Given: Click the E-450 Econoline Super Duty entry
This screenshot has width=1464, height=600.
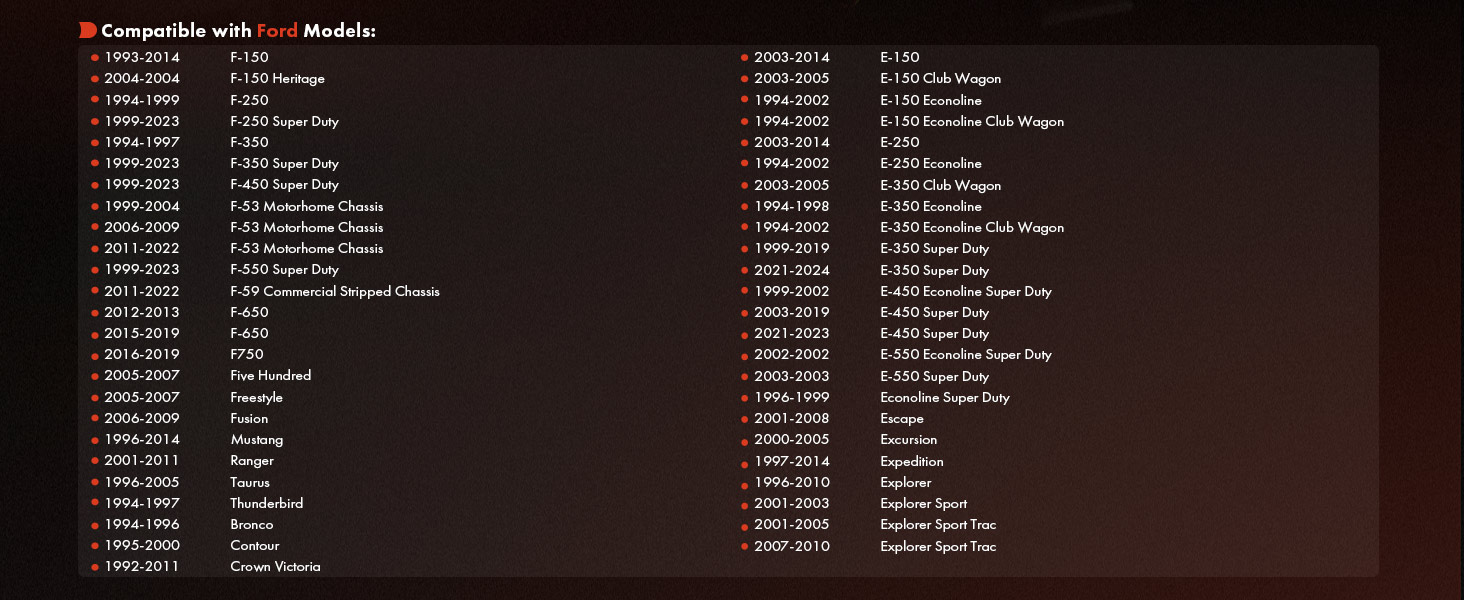Looking at the screenshot, I should pos(966,291).
